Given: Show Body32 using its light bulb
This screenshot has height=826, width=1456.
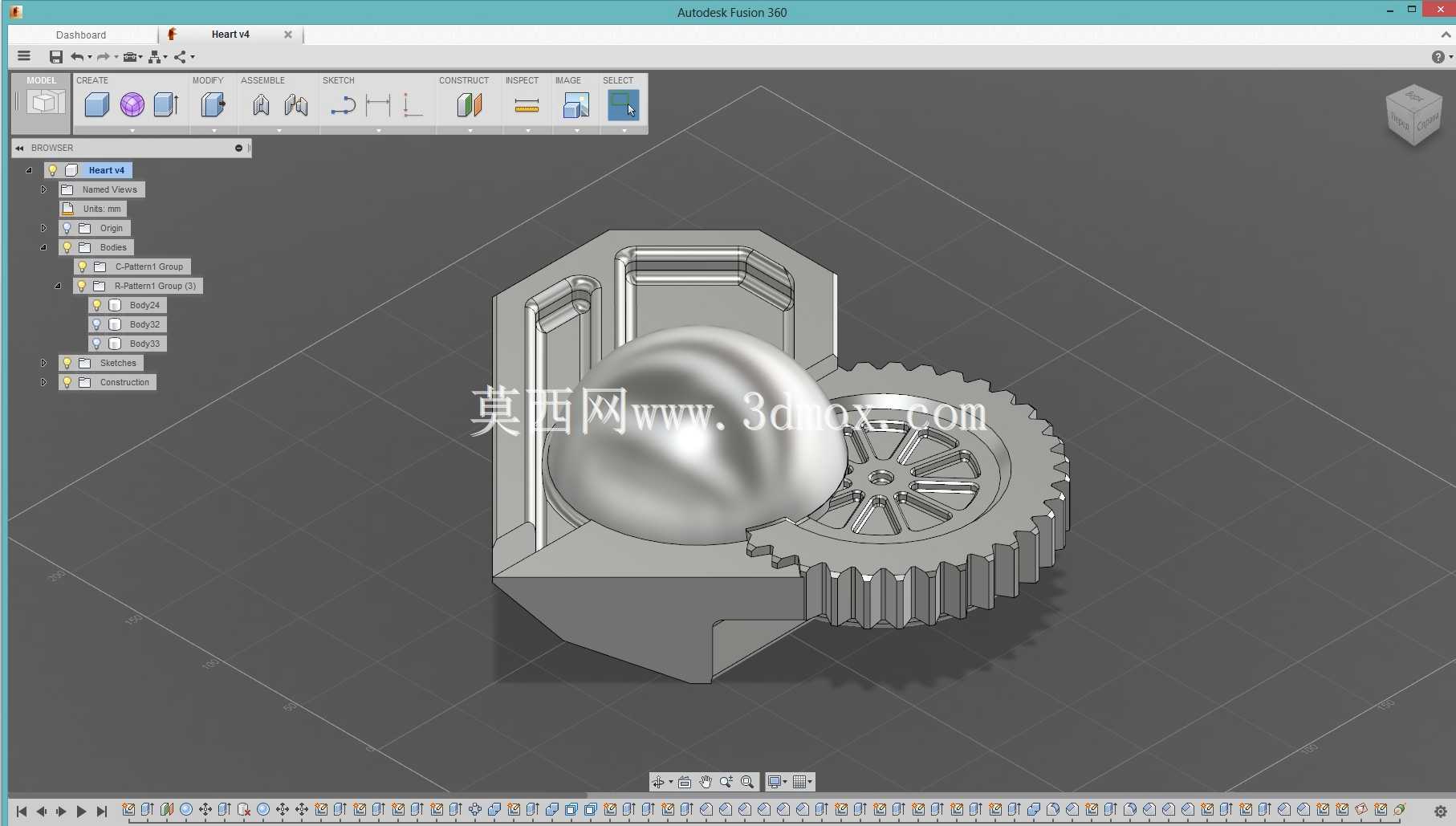Looking at the screenshot, I should pos(97,324).
